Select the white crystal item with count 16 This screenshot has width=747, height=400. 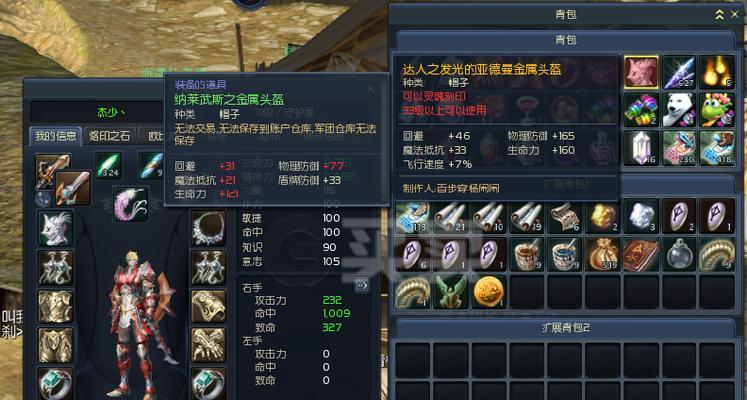pyautogui.click(x=641, y=148)
